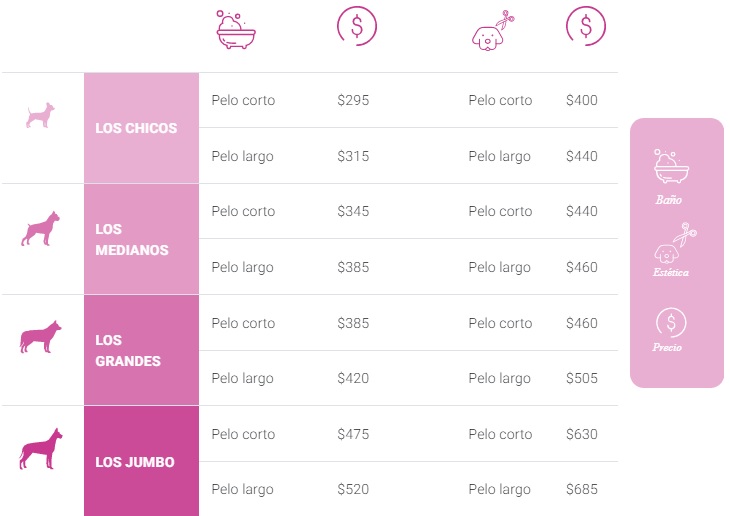Click the dollar icon above grooming prices

[586, 26]
